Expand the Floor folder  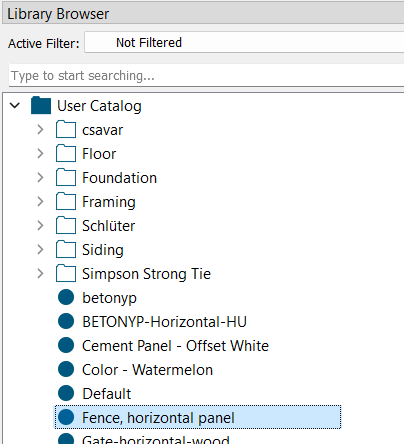tap(40, 153)
